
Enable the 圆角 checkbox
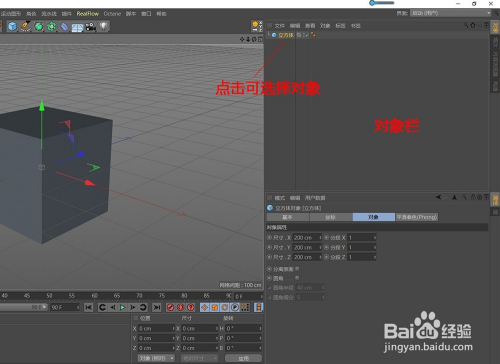coord(297,278)
